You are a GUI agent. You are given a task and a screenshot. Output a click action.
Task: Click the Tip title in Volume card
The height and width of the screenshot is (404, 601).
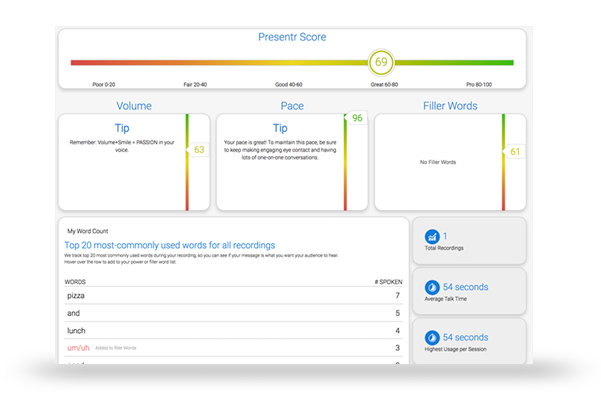pos(122,128)
